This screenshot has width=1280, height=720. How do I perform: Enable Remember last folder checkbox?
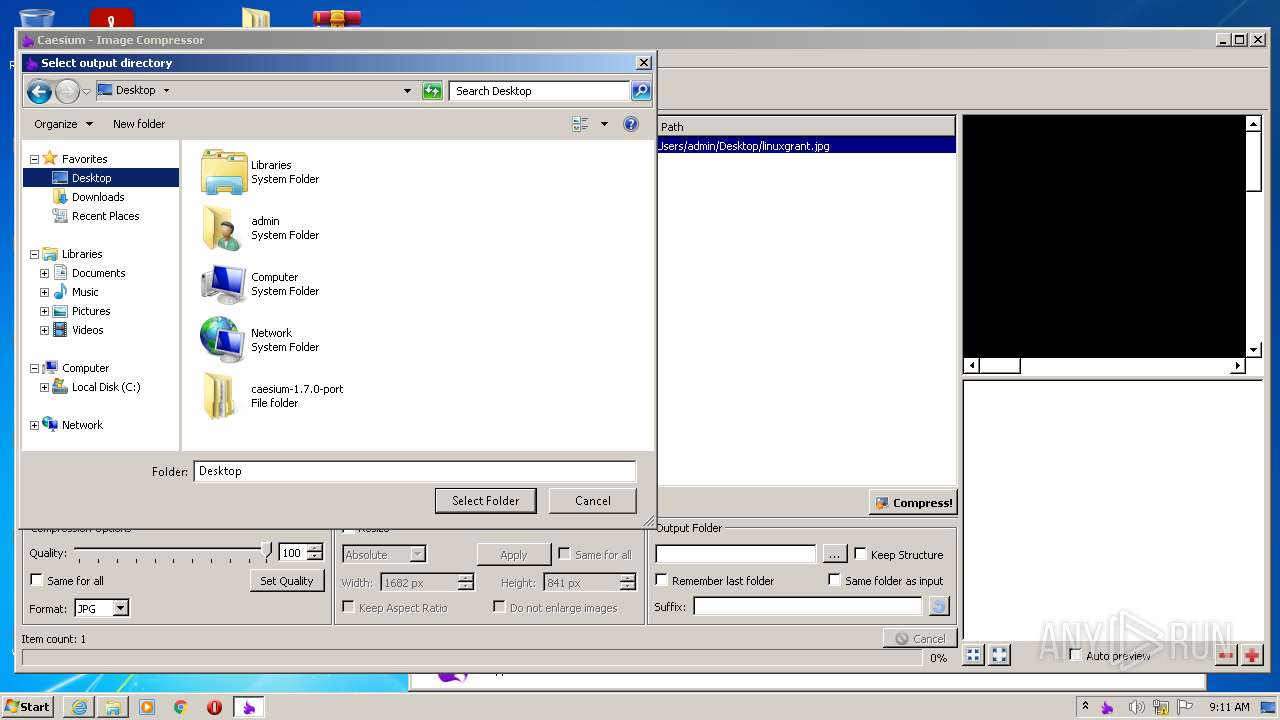click(x=662, y=580)
